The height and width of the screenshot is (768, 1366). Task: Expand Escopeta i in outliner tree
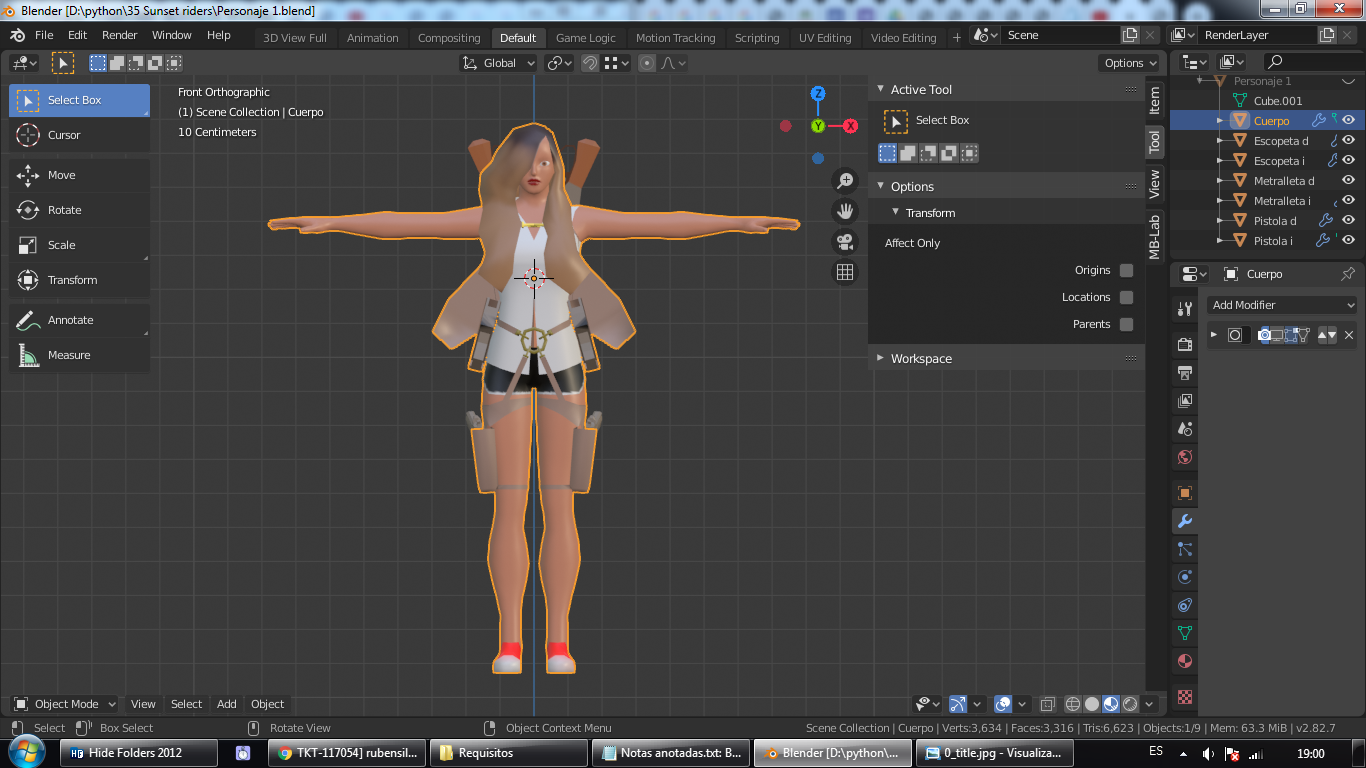(1220, 160)
